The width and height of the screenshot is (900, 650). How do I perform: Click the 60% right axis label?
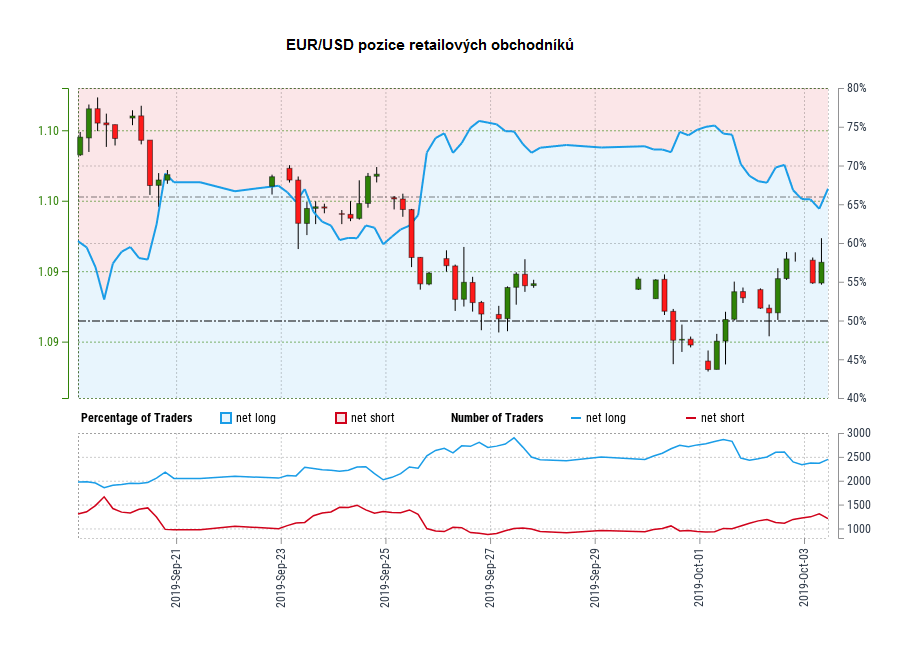[x=856, y=243]
